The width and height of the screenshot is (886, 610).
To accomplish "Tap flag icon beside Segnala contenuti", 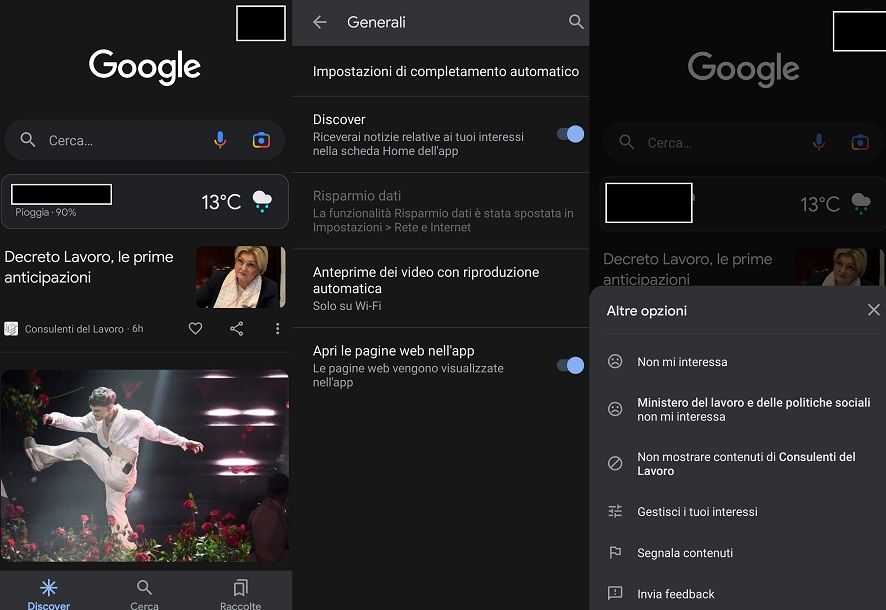I will pos(615,552).
